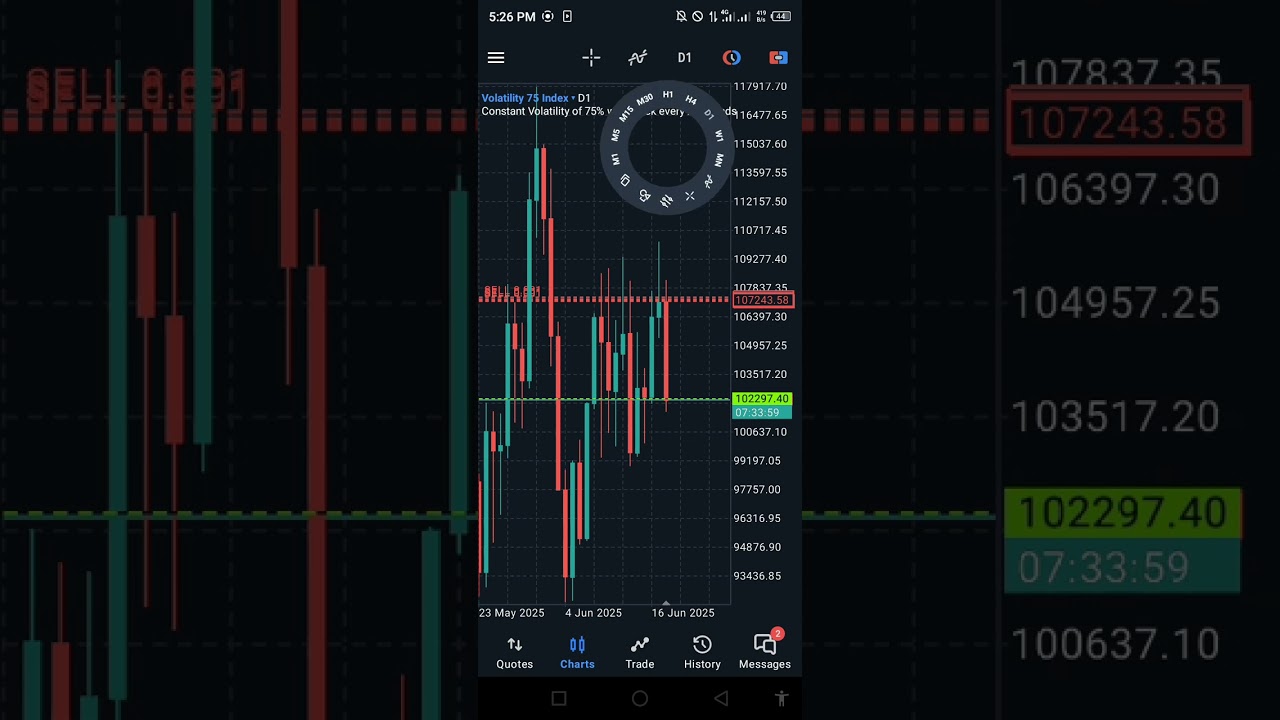Select D1 timeframe in radial menu

click(x=709, y=115)
